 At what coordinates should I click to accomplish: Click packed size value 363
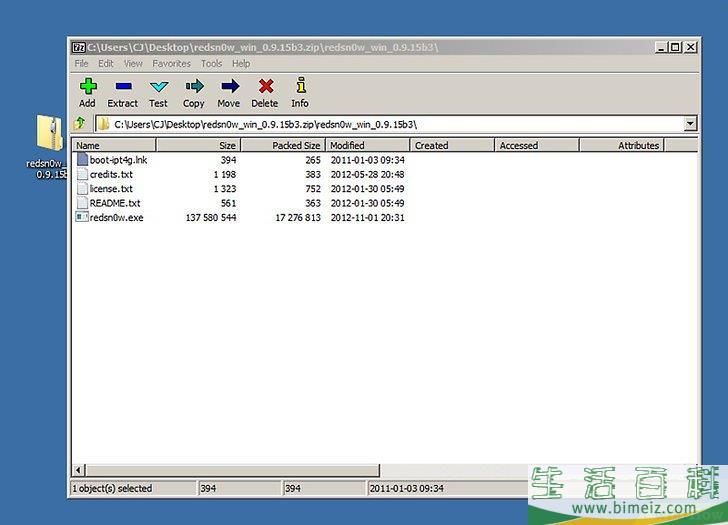click(x=313, y=203)
